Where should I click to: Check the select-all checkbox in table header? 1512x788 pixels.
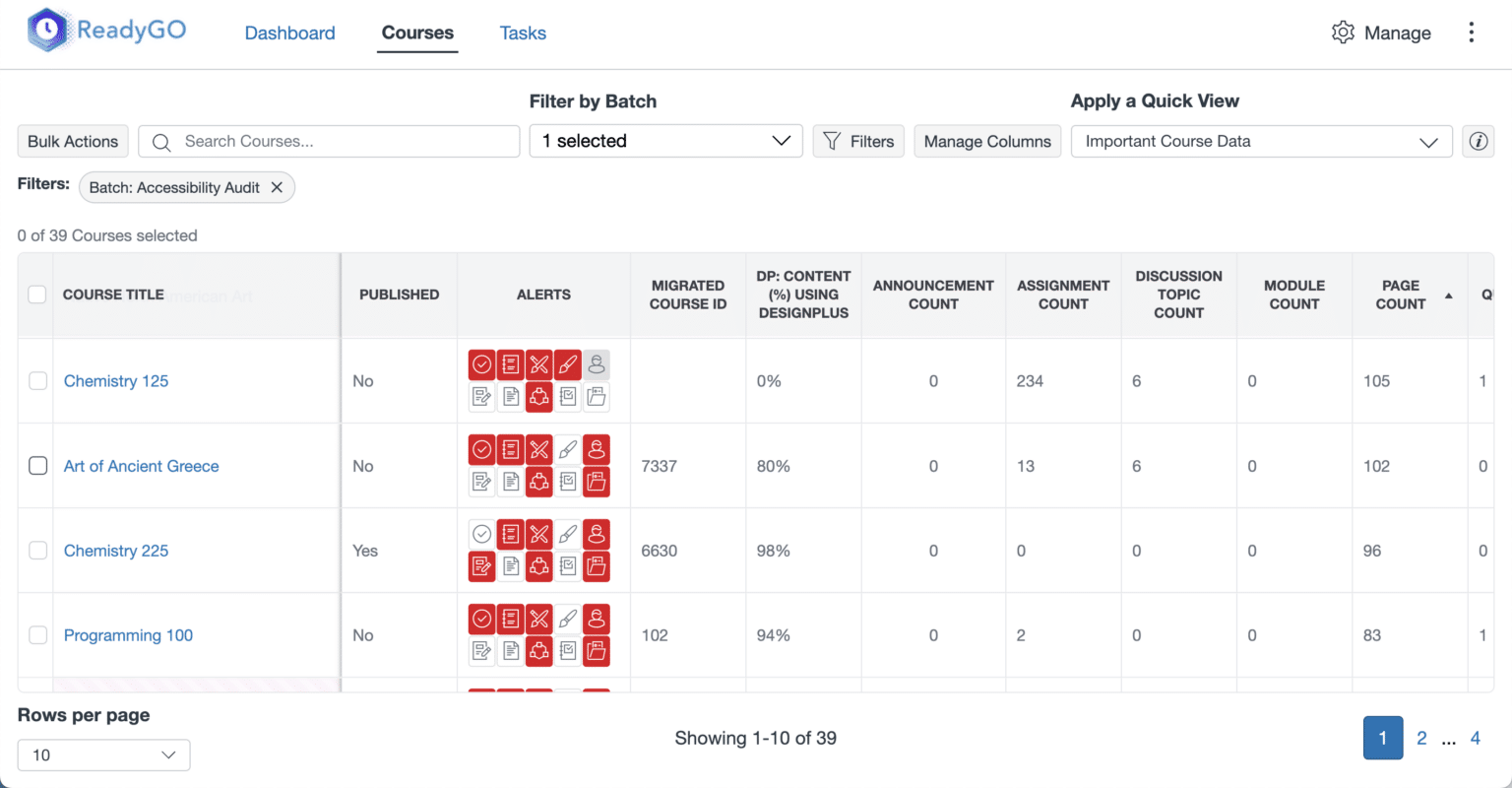(37, 295)
